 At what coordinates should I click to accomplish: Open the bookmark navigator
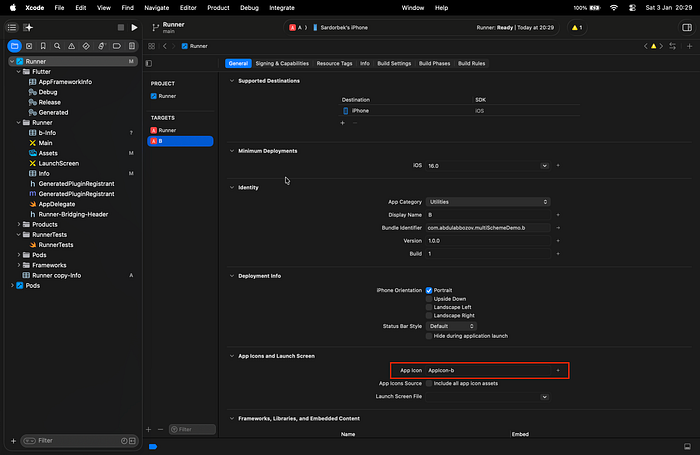pos(43,46)
